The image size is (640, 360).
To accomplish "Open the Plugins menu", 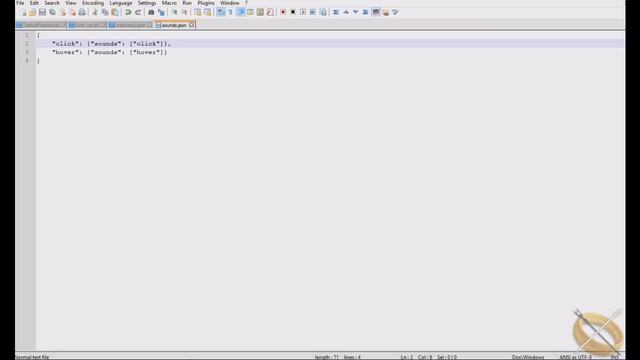I will click(x=206, y=3).
